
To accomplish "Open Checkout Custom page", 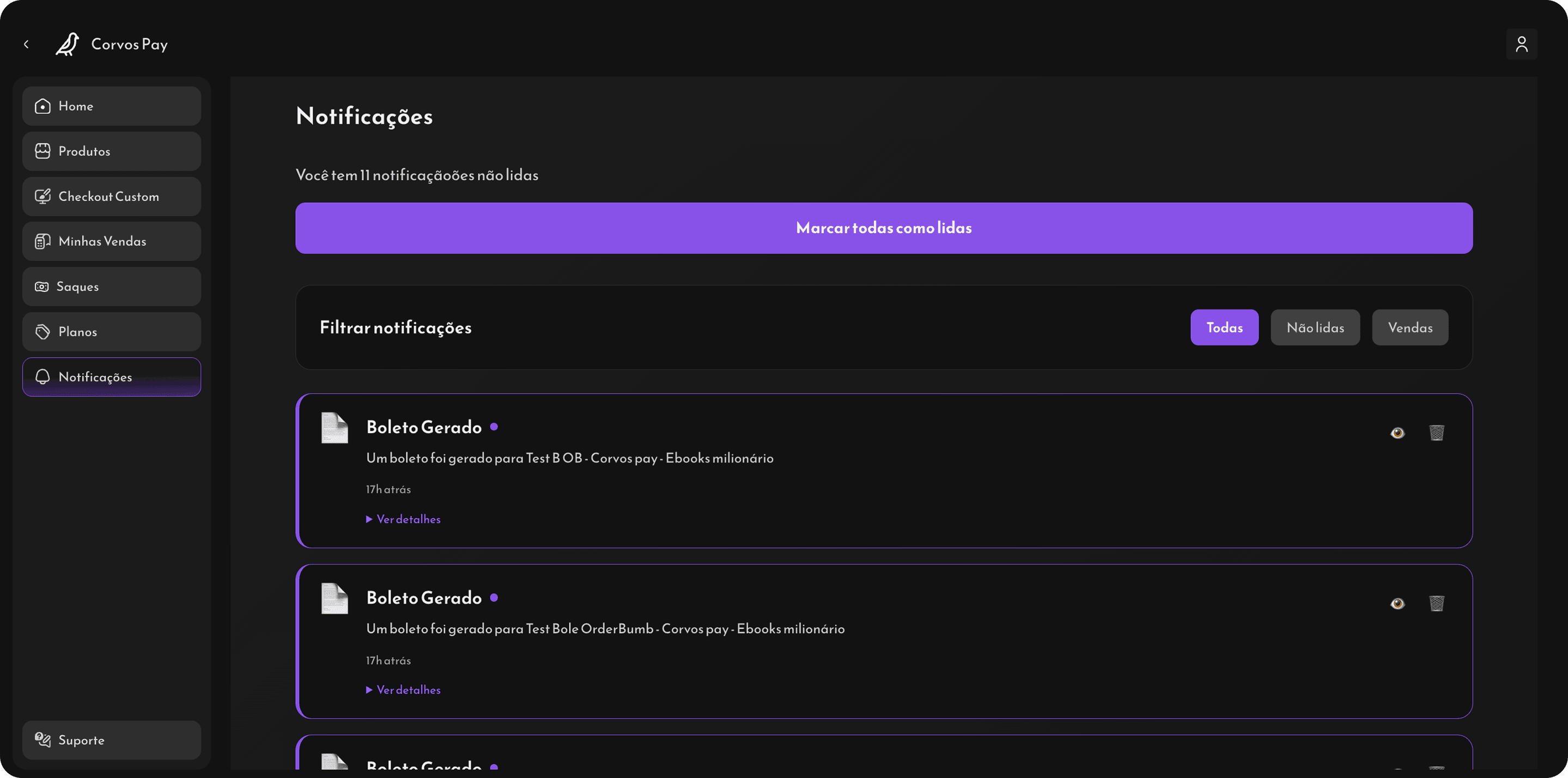I will (111, 196).
